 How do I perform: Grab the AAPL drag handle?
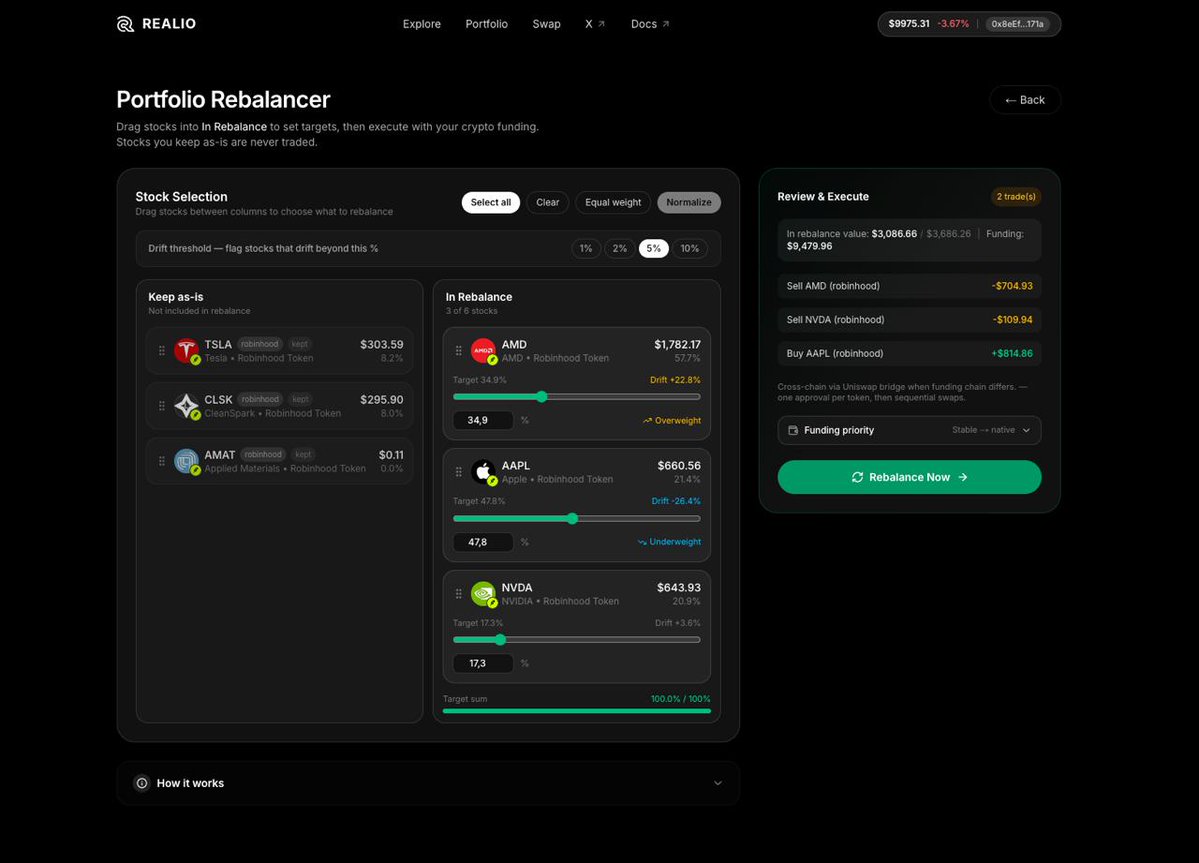[458, 472]
